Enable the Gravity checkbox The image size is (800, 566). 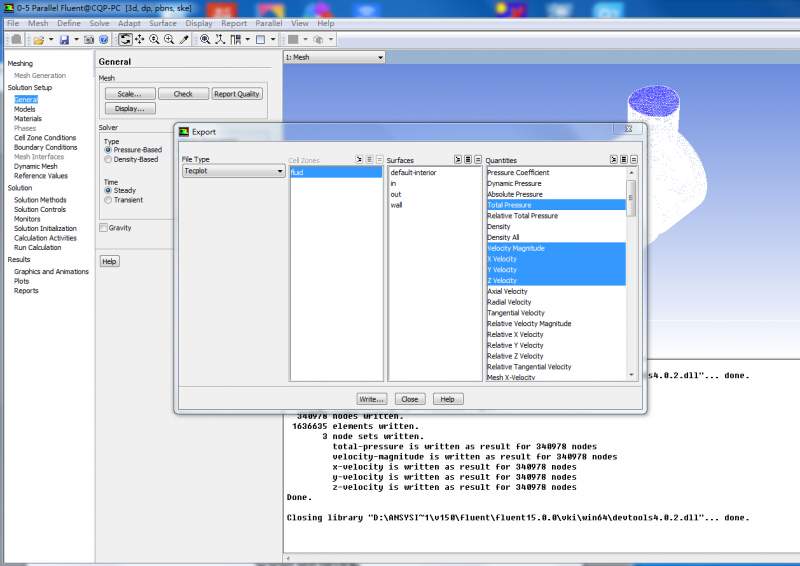pos(104,228)
